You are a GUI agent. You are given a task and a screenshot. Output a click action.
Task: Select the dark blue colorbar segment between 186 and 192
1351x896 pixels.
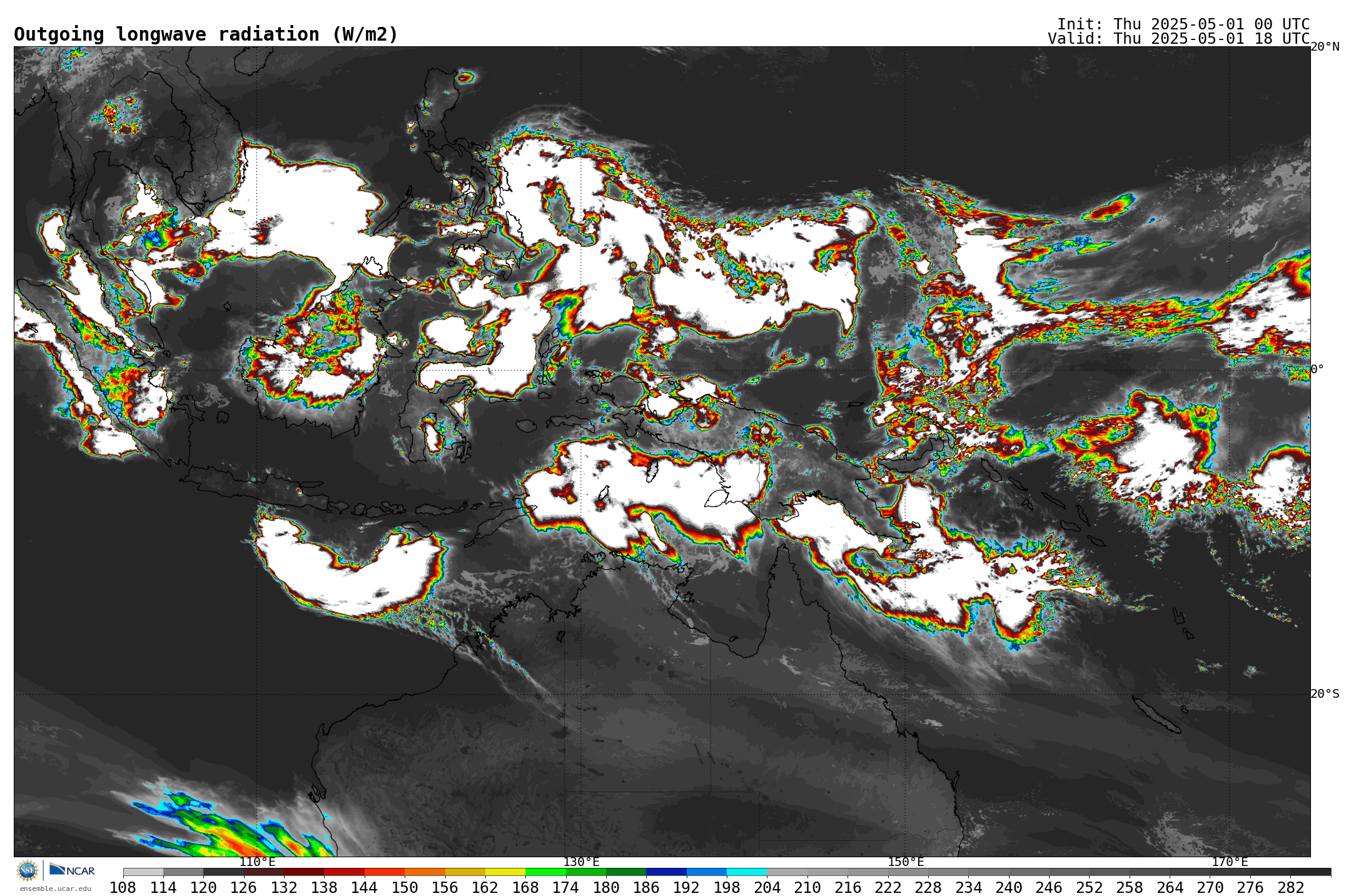(x=666, y=872)
